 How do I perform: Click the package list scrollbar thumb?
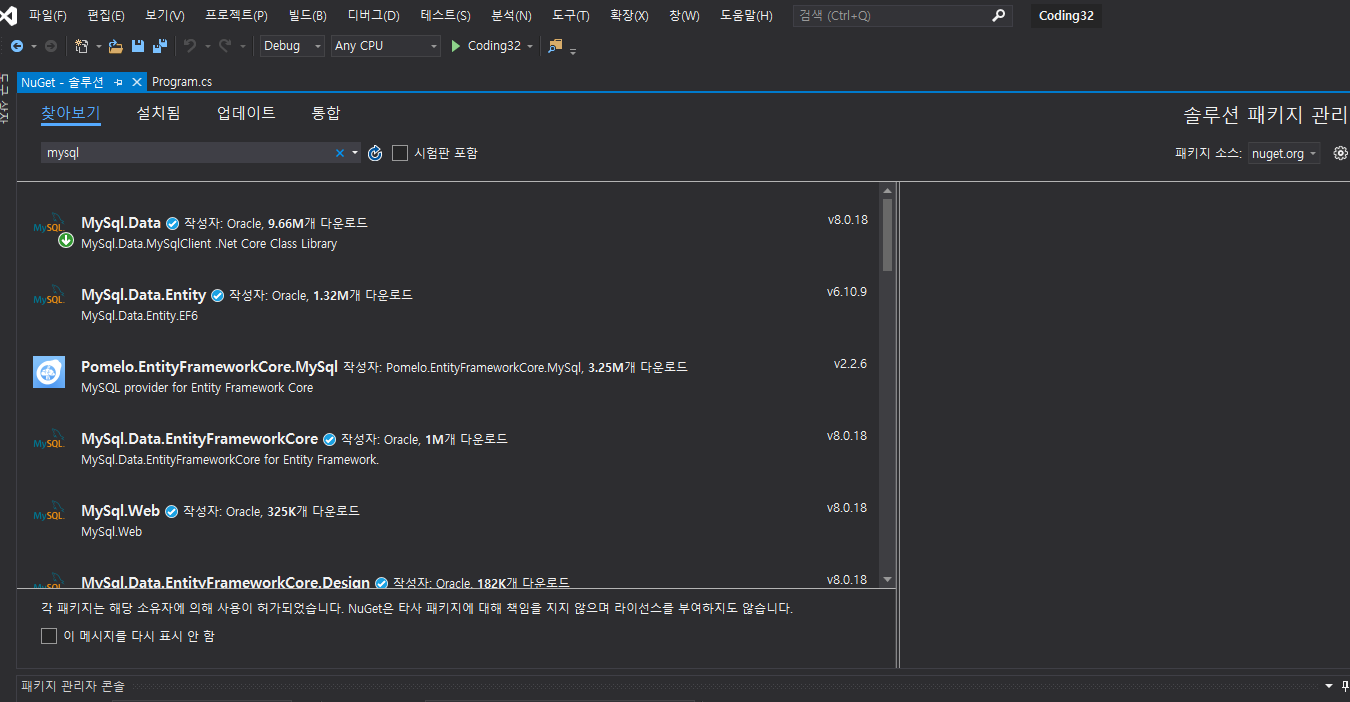point(887,233)
